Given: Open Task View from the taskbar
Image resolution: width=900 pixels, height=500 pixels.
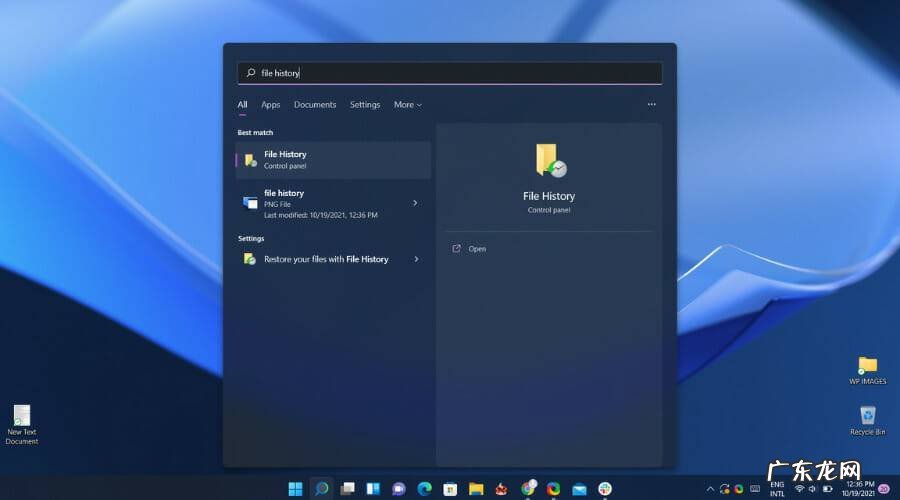Looking at the screenshot, I should click(347, 489).
